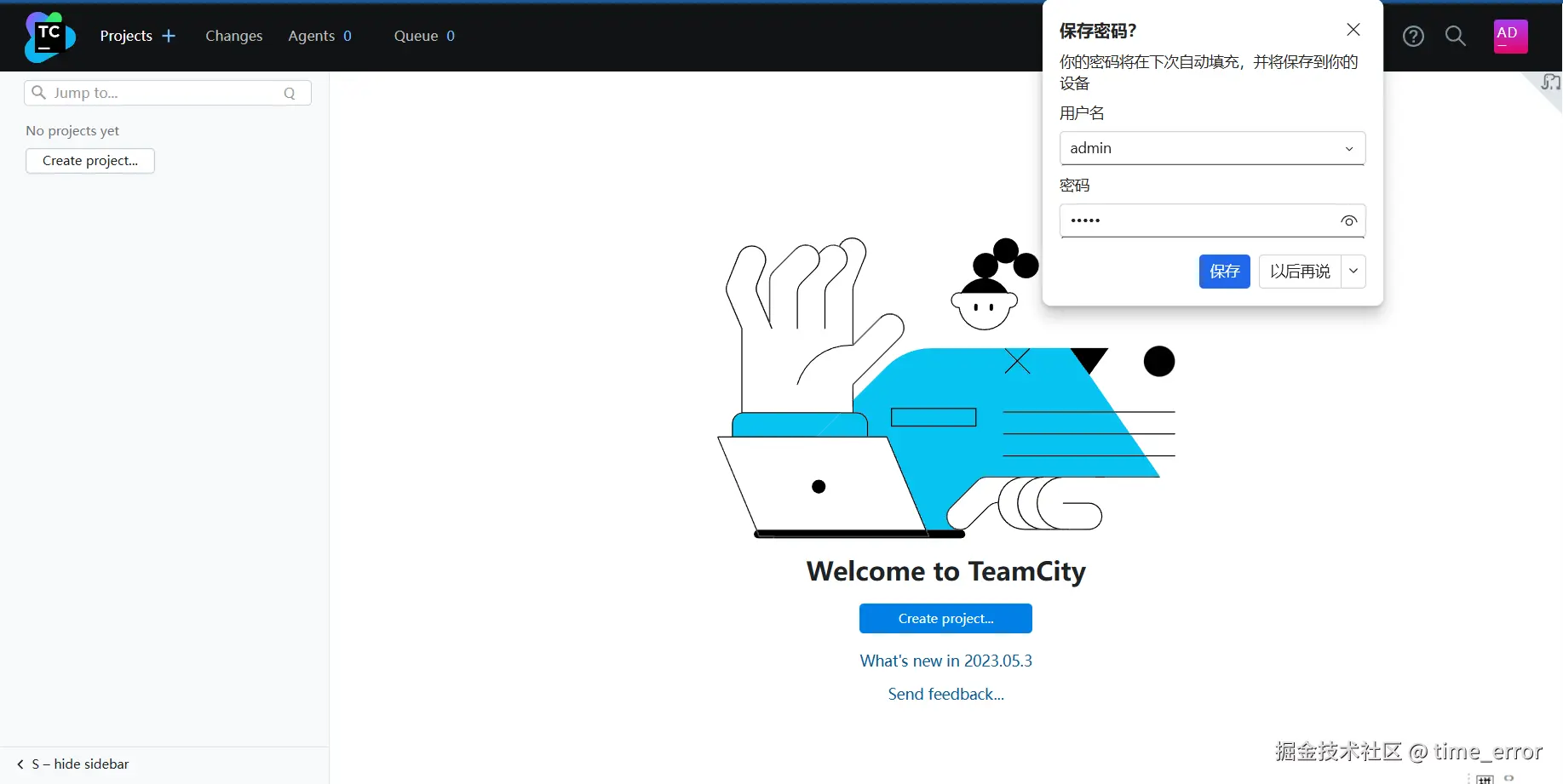Open the help question-mark icon

coord(1414,36)
